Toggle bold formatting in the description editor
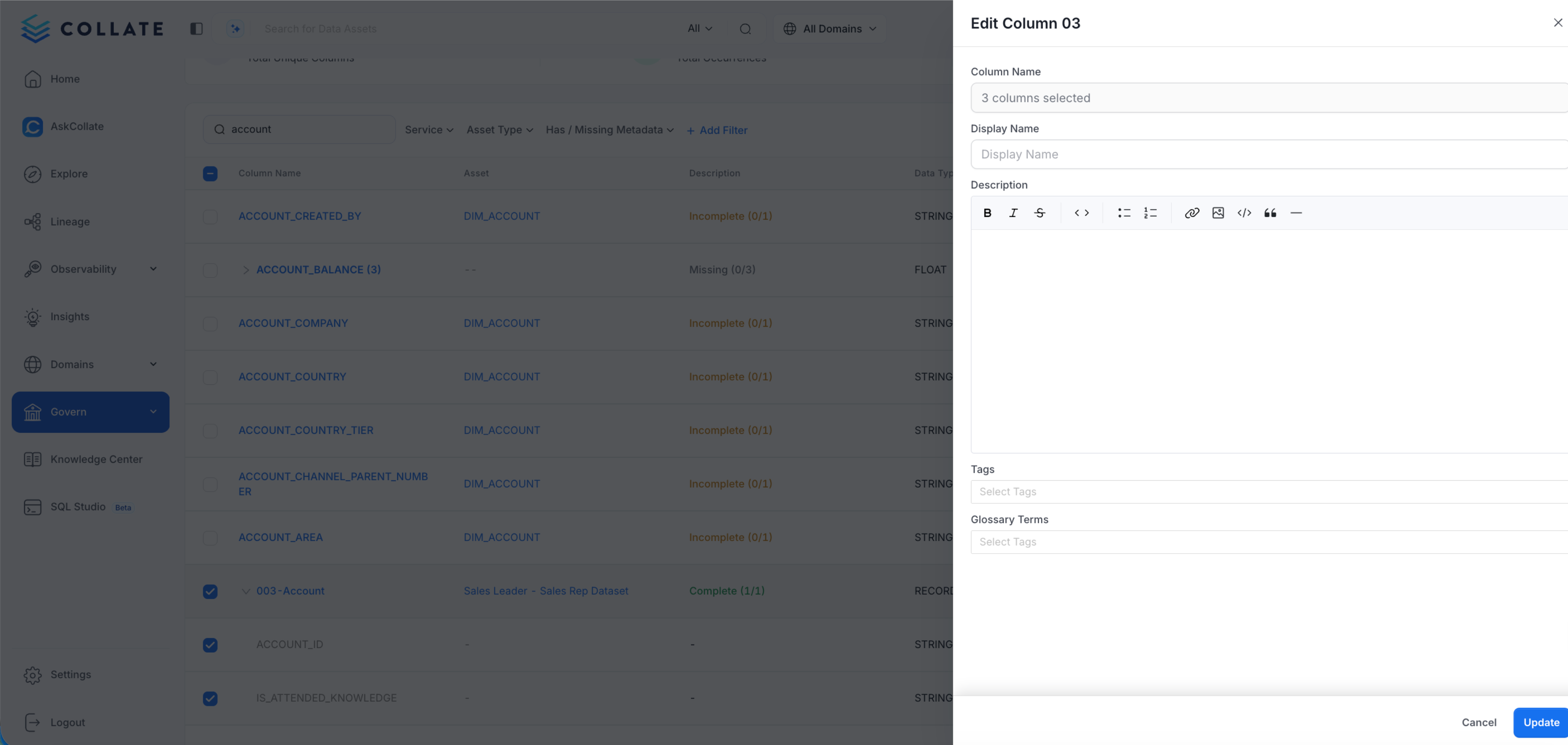This screenshot has width=1568, height=745. (987, 212)
